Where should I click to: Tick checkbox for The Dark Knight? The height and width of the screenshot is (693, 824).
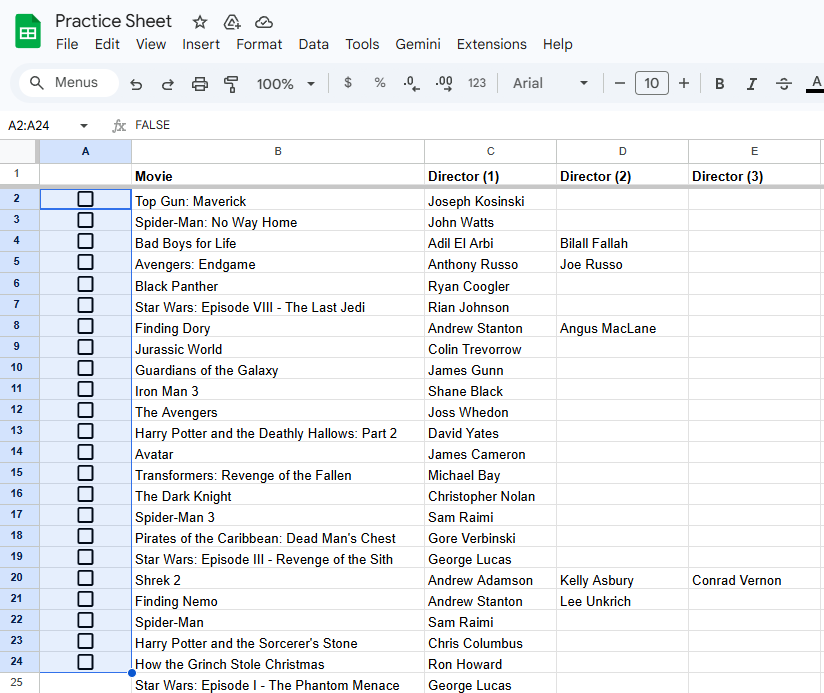[x=85, y=494]
